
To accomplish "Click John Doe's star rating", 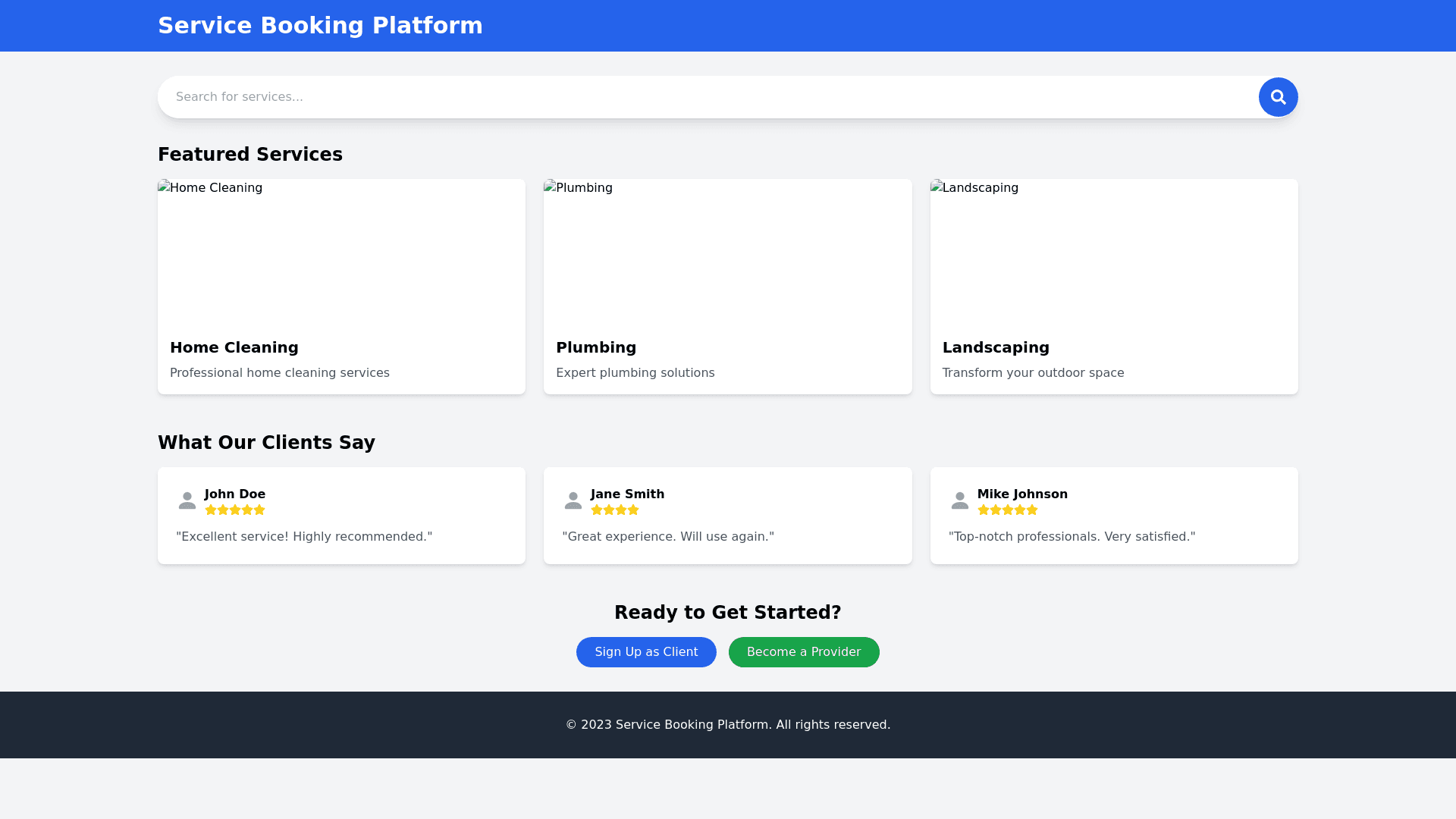I will [235, 510].
